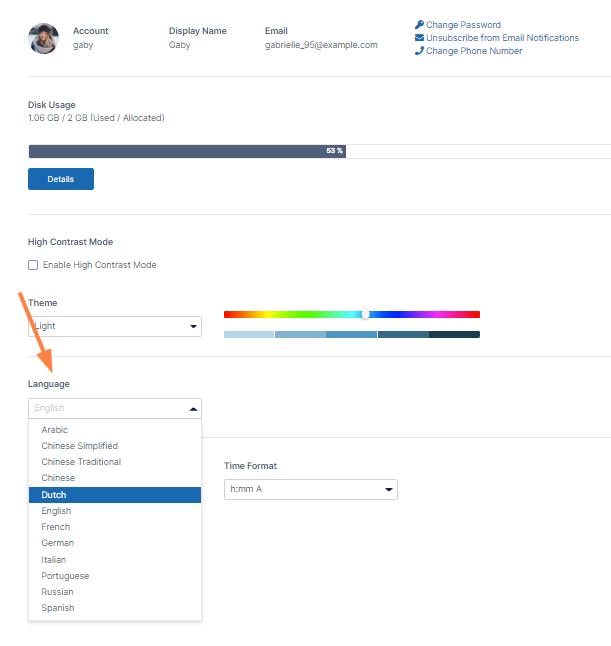Click the Details button under Disk Usage

[61, 179]
